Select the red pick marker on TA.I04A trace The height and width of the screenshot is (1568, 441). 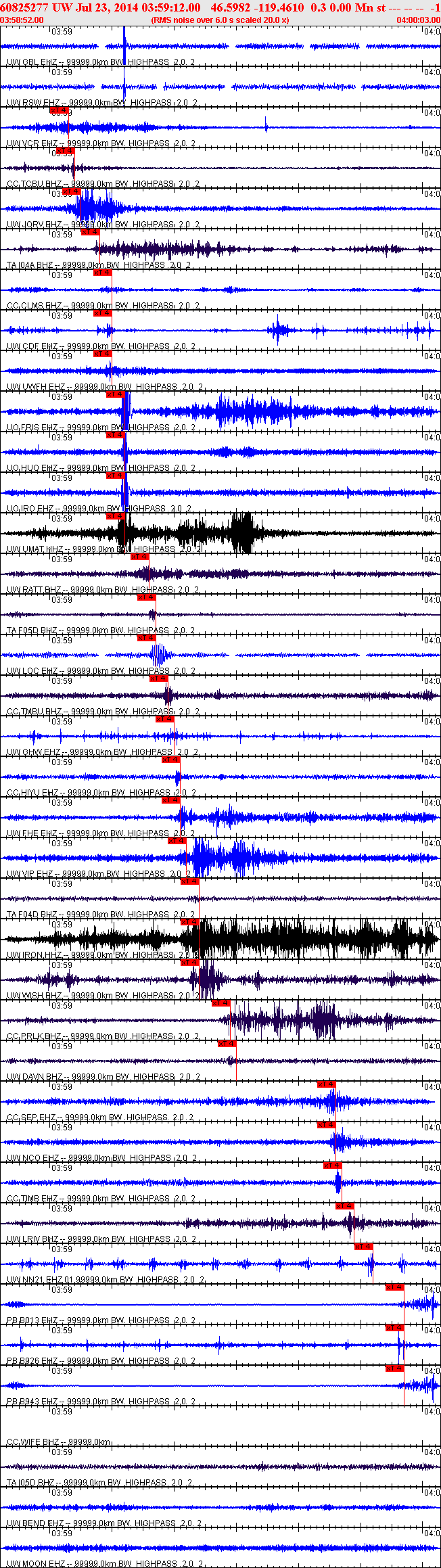point(90,232)
